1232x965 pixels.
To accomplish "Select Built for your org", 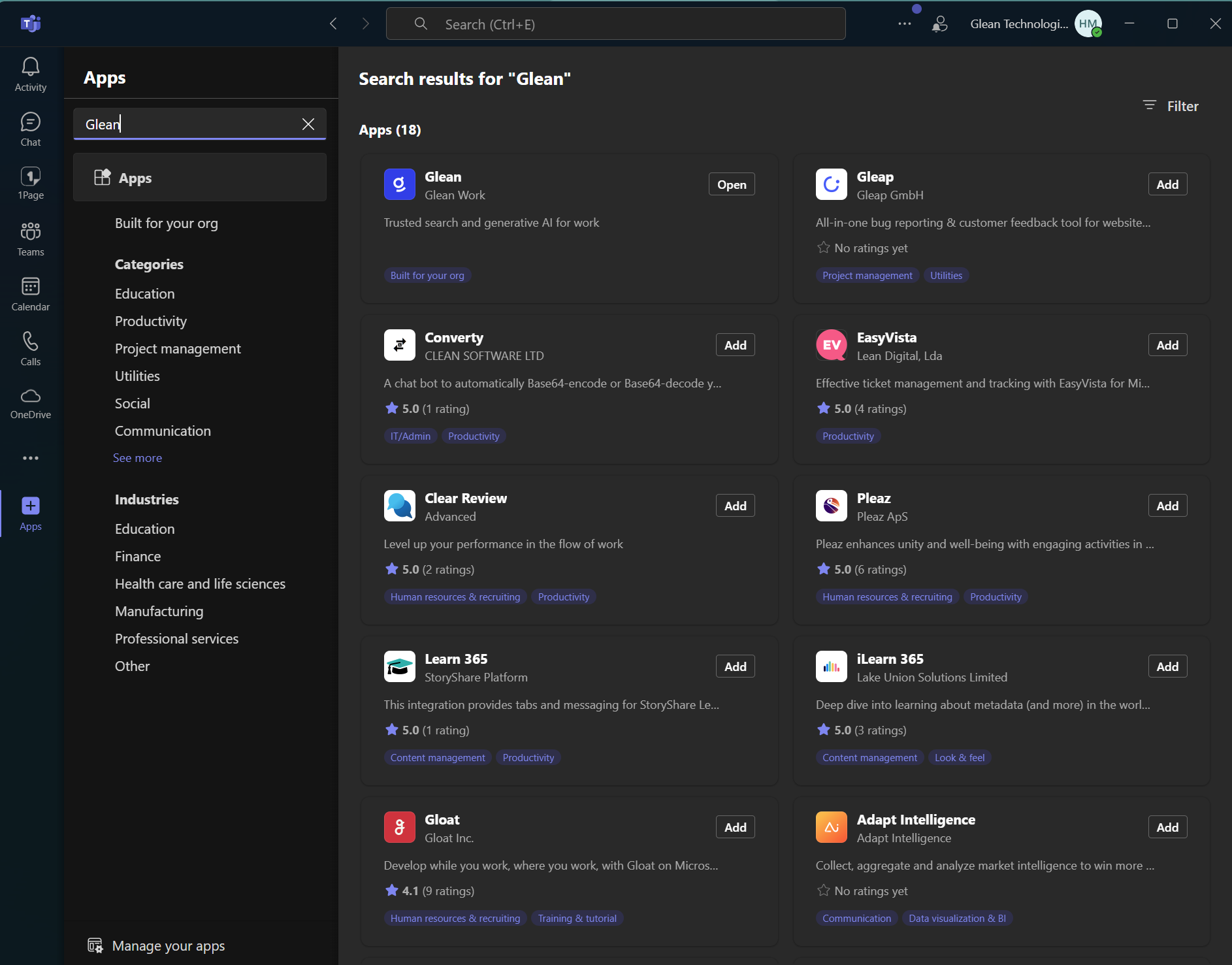I will pyautogui.click(x=167, y=223).
